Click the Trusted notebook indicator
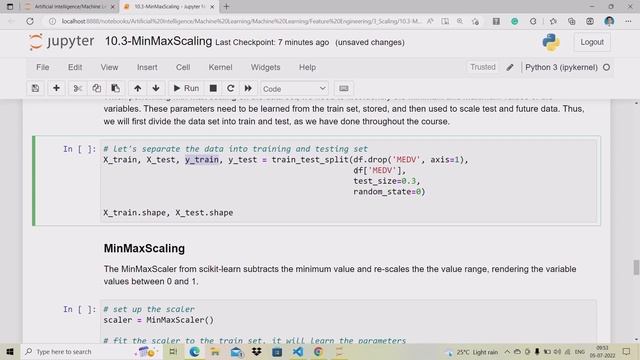The image size is (640, 360). click(483, 67)
